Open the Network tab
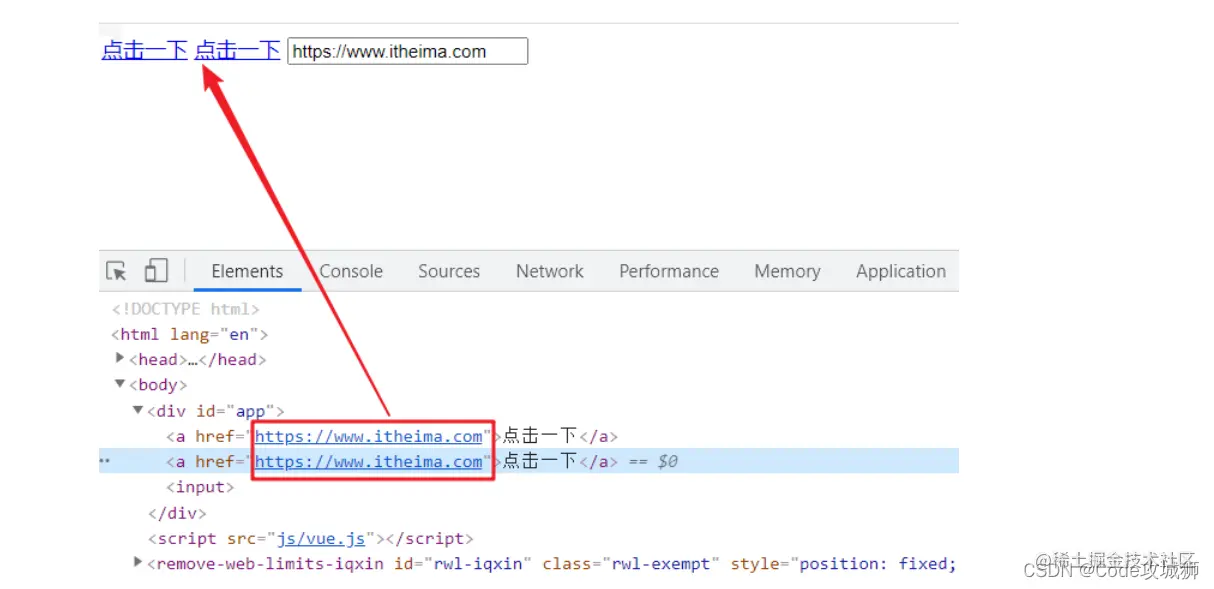The image size is (1214, 589). pyautogui.click(x=550, y=271)
